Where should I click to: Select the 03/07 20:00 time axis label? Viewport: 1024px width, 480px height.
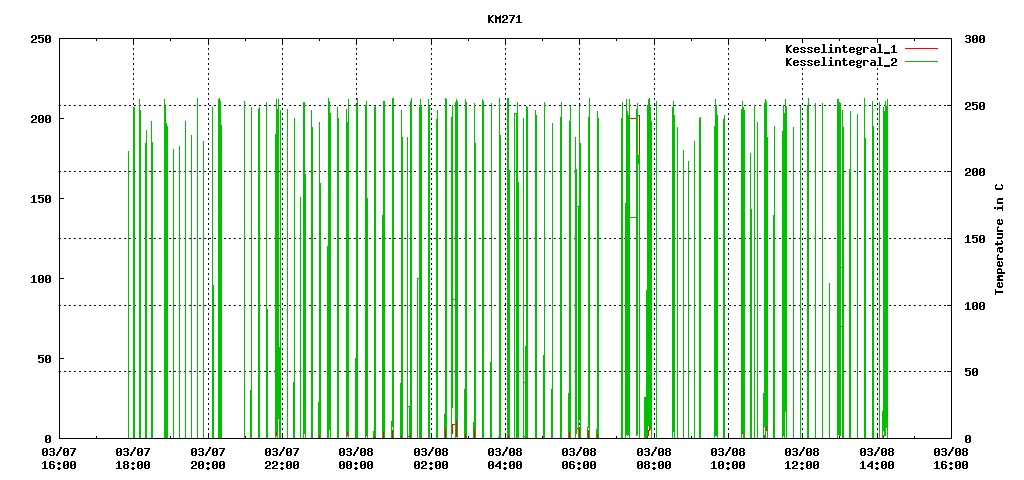tap(208, 458)
